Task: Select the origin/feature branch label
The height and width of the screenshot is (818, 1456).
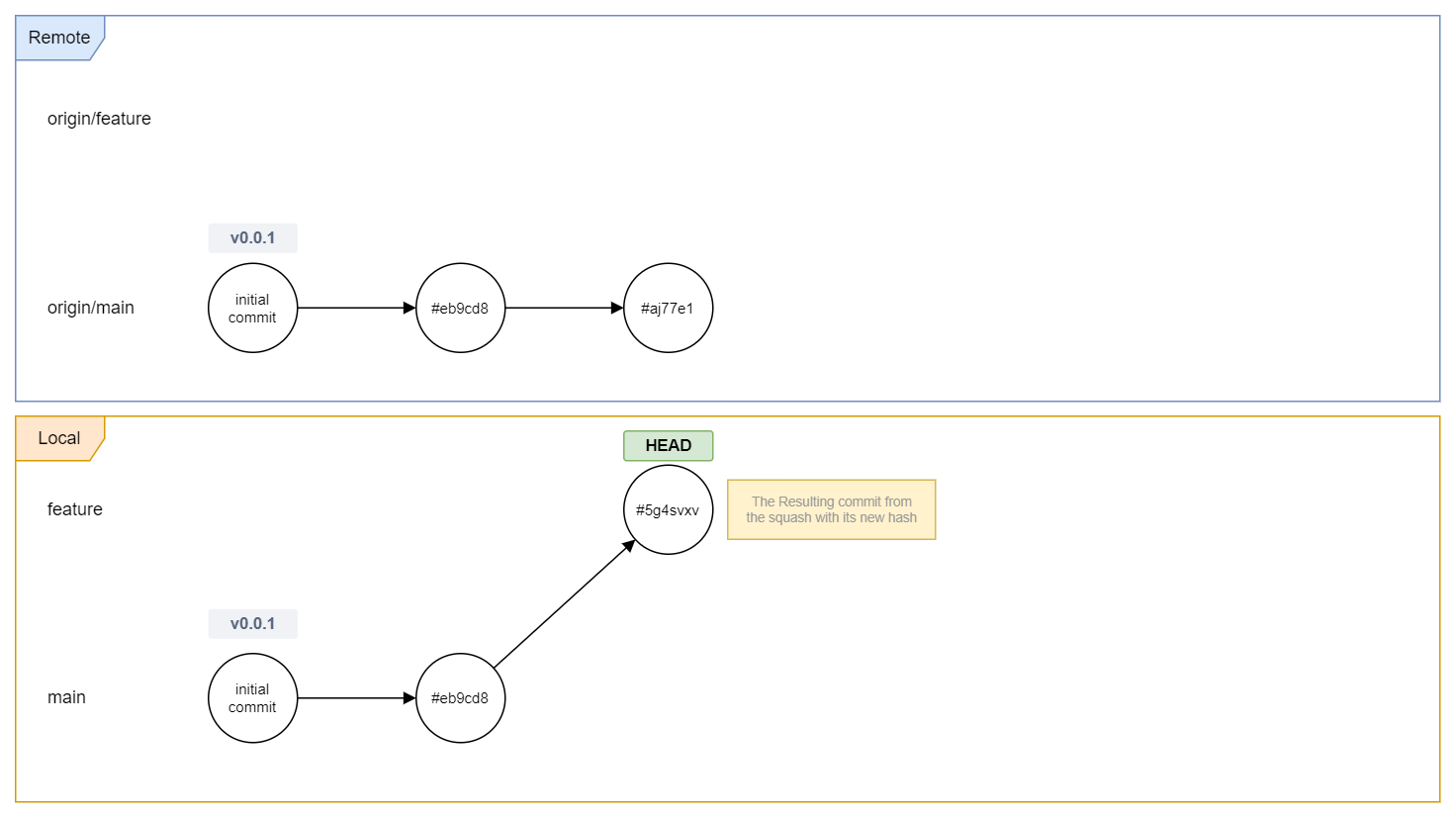Action: click(99, 119)
